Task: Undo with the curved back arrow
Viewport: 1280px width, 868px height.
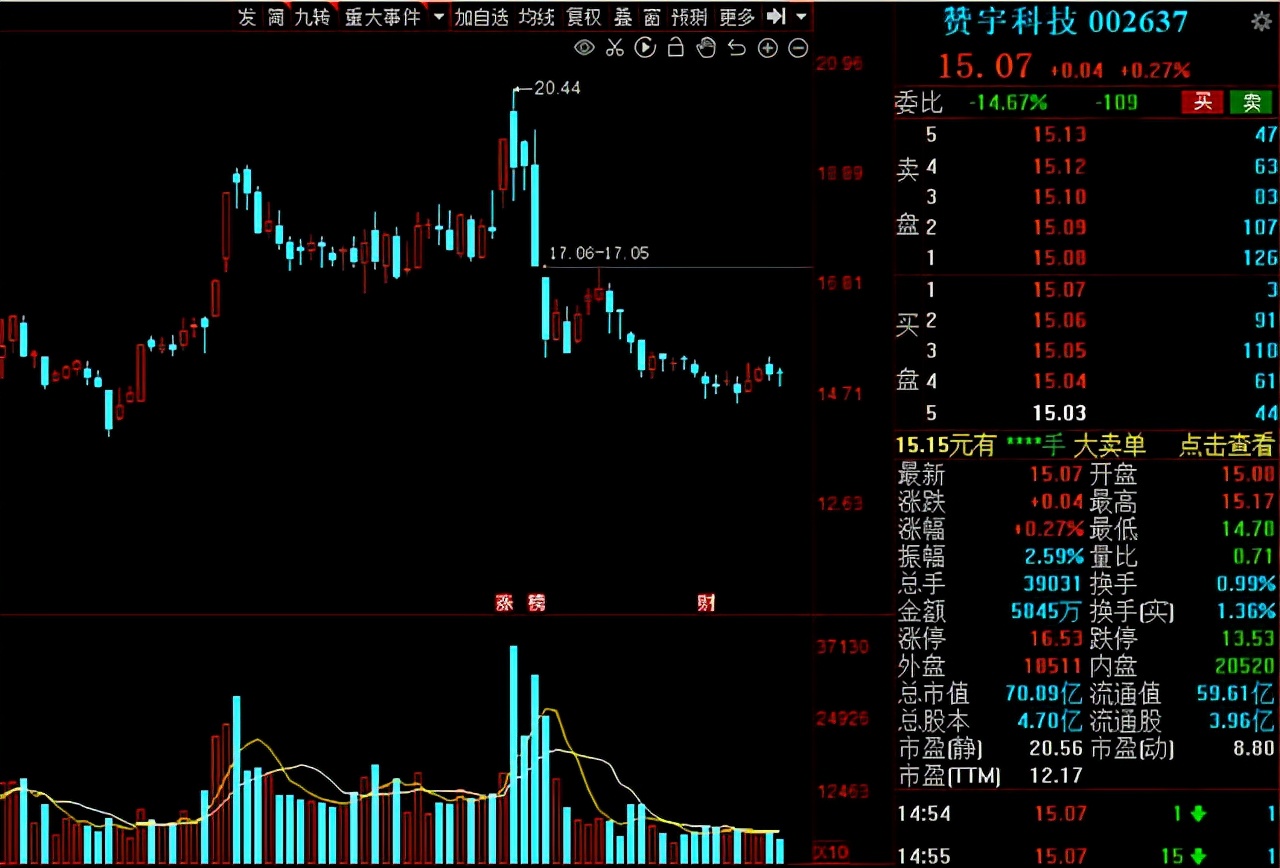Action: [x=737, y=48]
